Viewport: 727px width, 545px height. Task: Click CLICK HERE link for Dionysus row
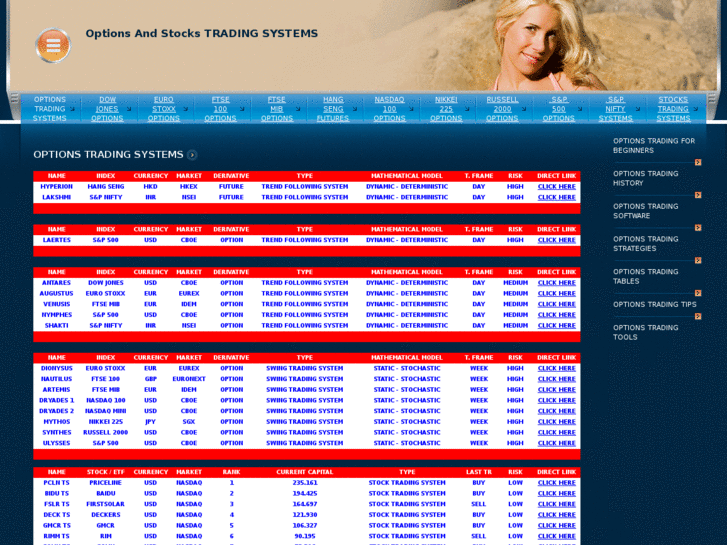click(x=556, y=368)
